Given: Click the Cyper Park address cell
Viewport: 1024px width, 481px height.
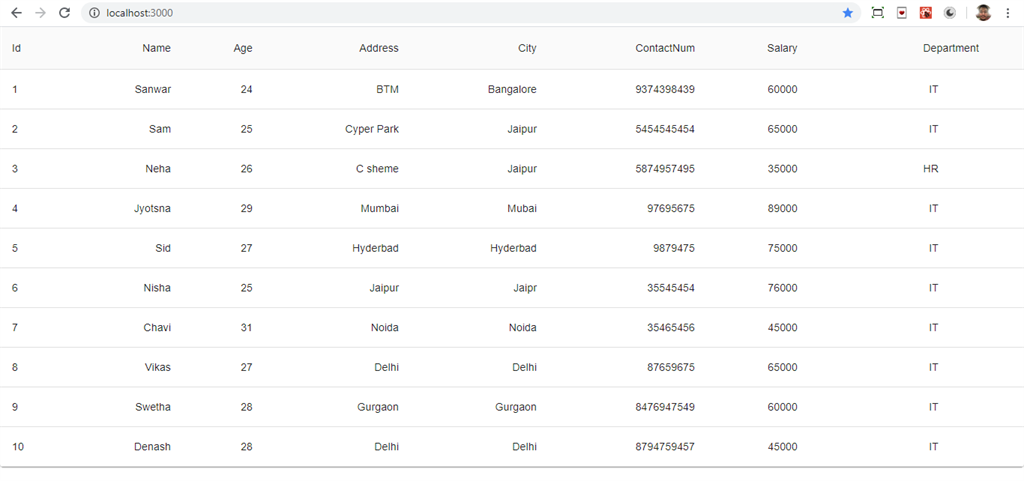Looking at the screenshot, I should (372, 129).
